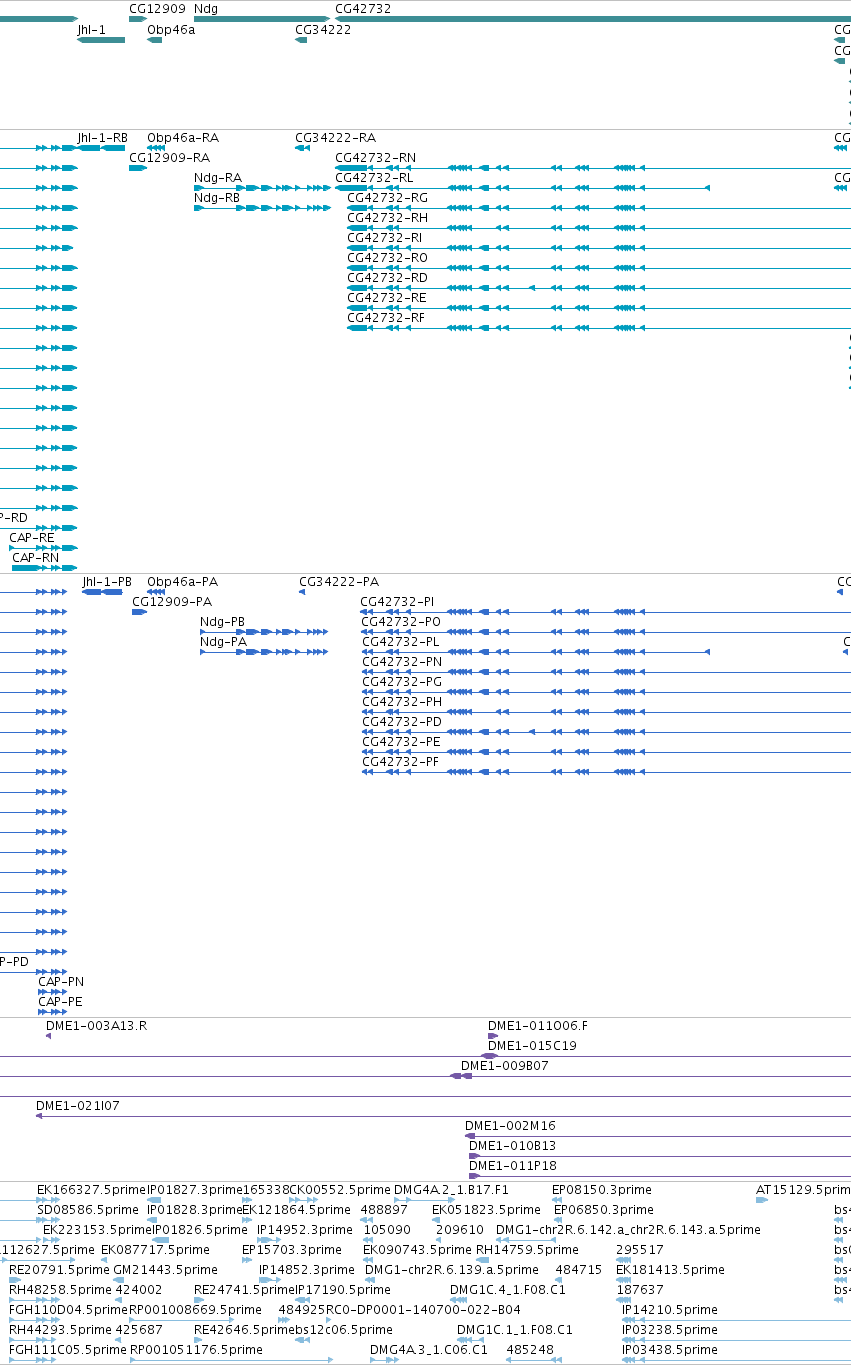Select the Jhl-1 gene label

tap(91, 30)
